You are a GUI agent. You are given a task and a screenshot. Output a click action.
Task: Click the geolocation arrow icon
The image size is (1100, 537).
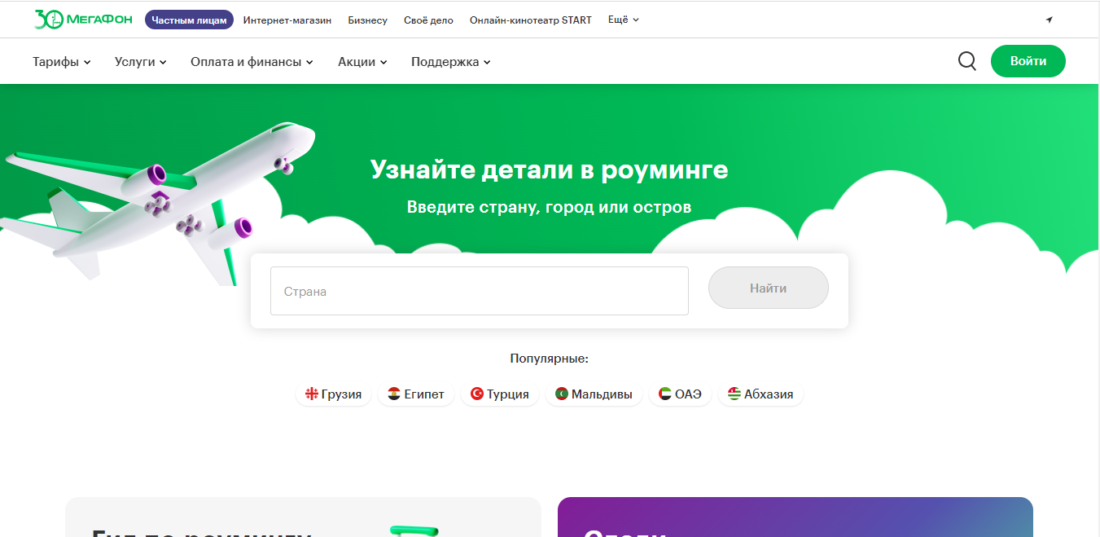(1049, 20)
